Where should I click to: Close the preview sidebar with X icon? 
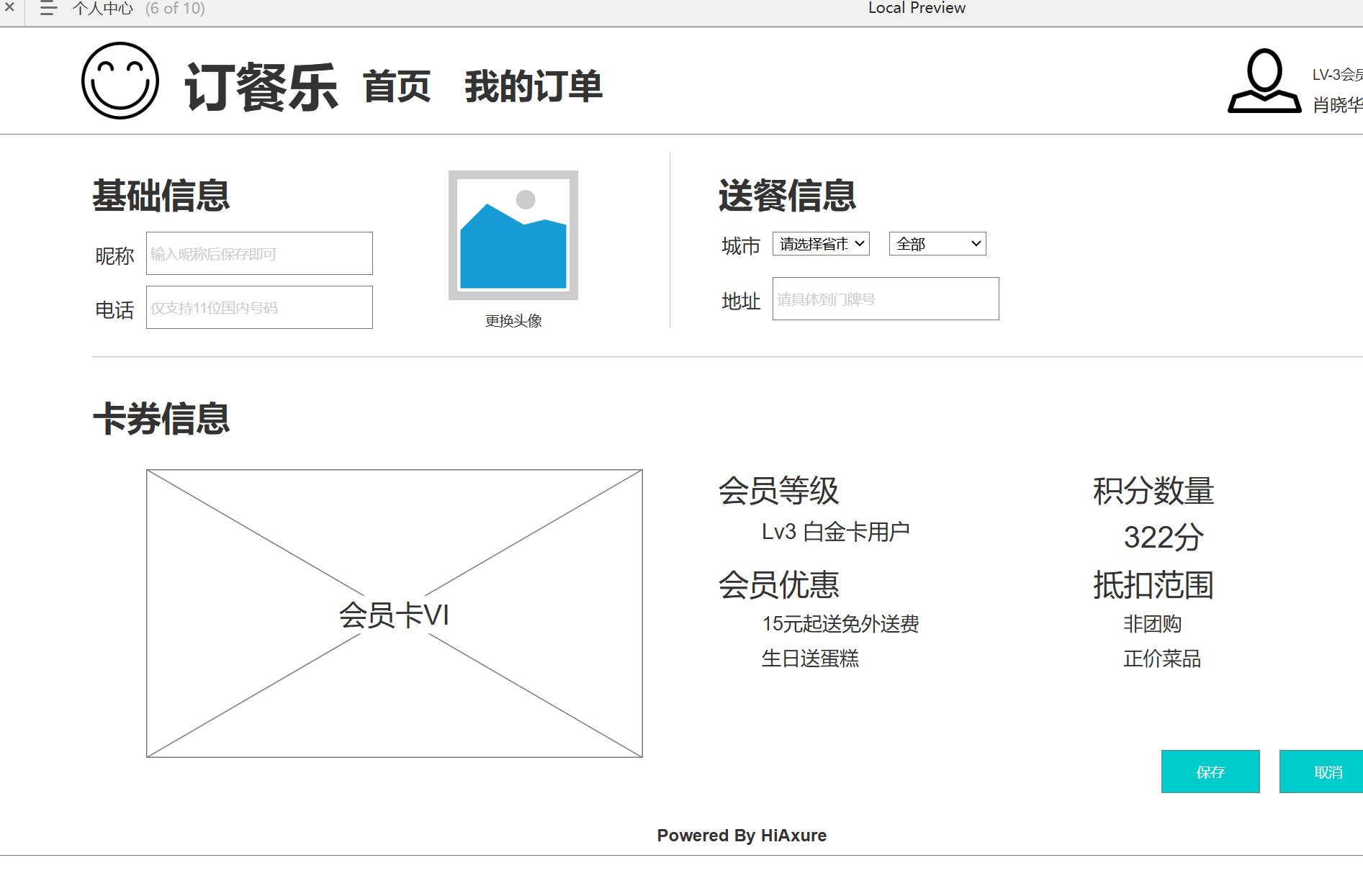[9, 7]
